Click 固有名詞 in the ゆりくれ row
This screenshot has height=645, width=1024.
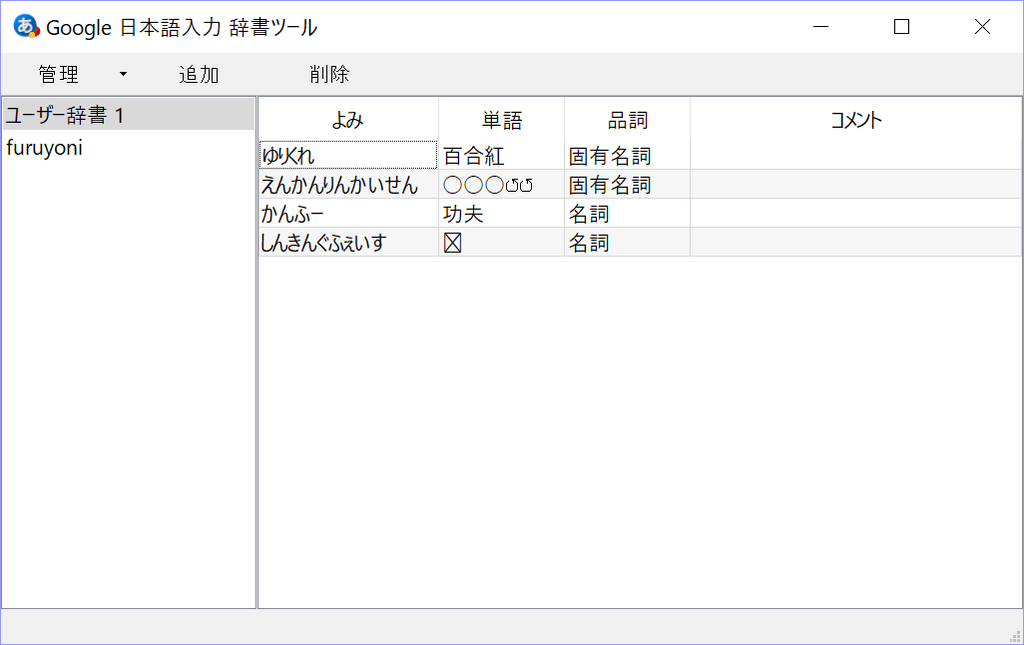(627, 155)
